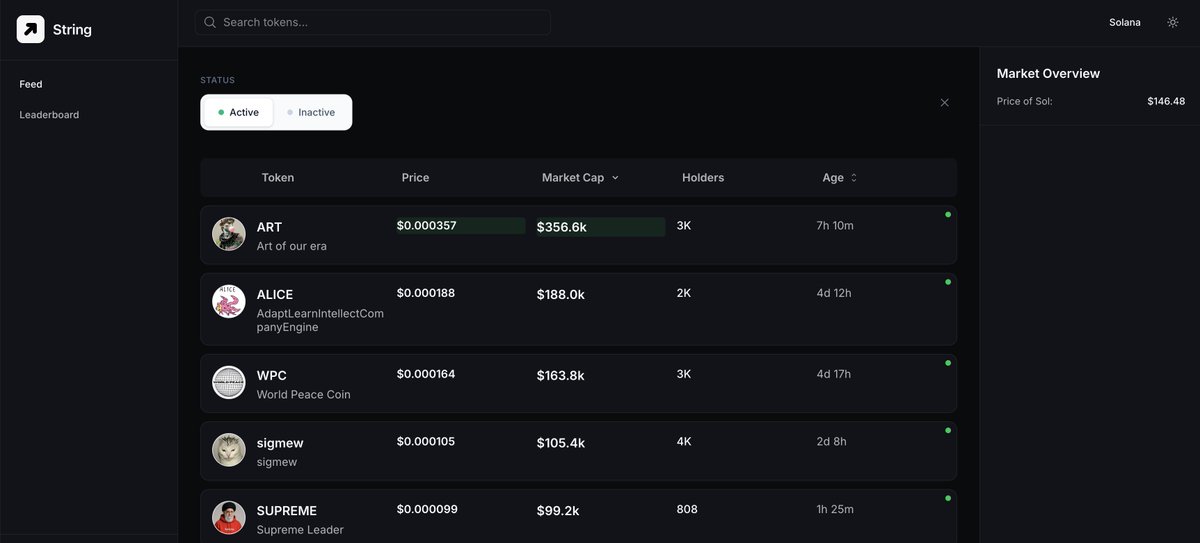Open the ALICE token avatar
Image resolution: width=1200 pixels, height=543 pixels.
[229, 301]
